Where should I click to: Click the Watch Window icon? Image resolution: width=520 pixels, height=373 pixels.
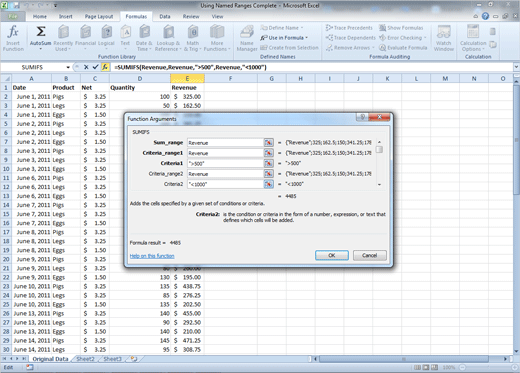pos(444,32)
